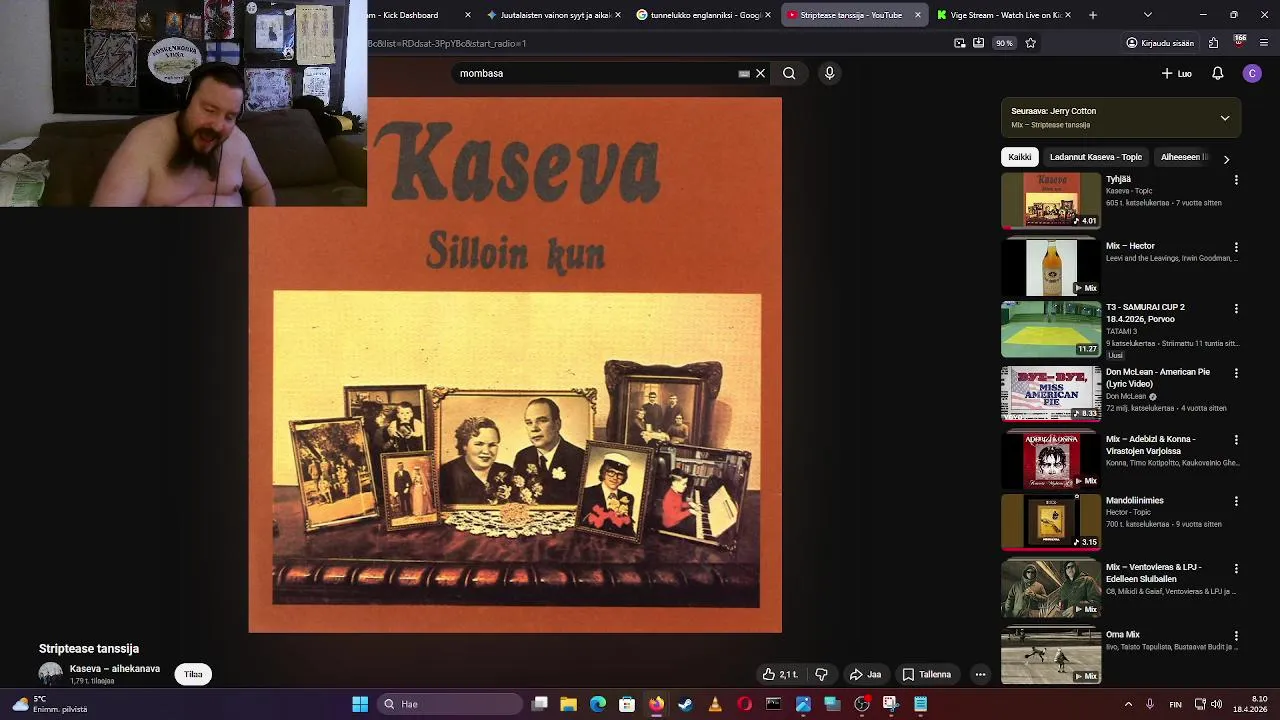Screen dimensions: 1280x720
Task: Click Kaseva channel avatar
Action: tap(50, 674)
